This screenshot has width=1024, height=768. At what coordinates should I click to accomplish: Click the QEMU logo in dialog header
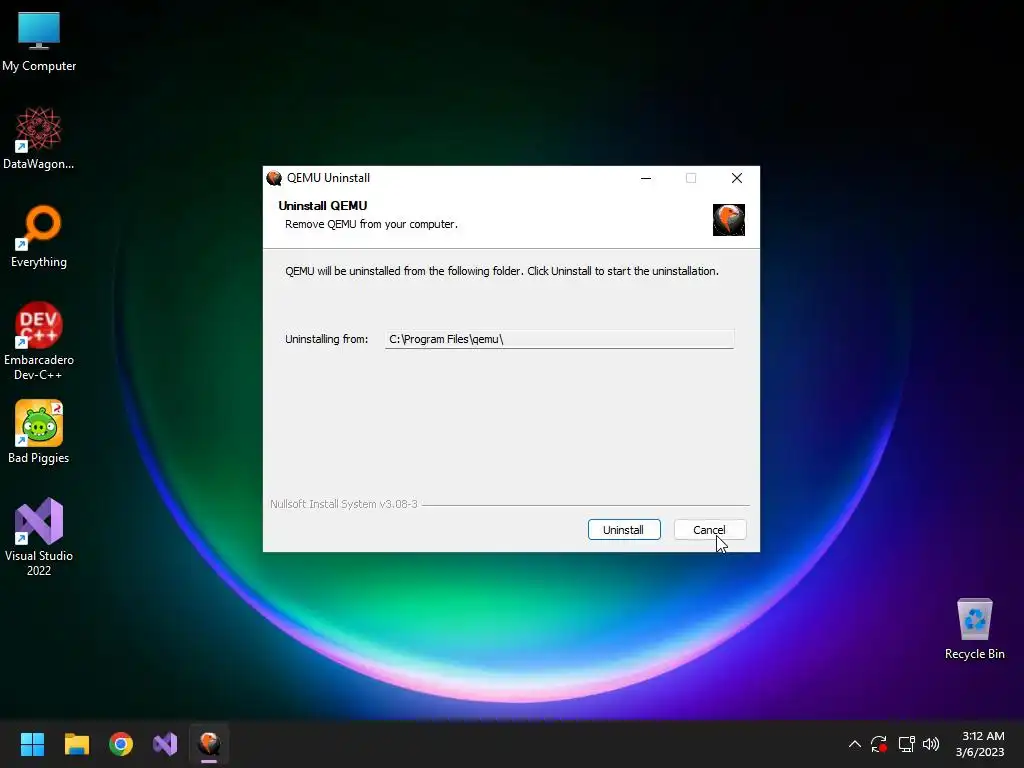click(729, 219)
